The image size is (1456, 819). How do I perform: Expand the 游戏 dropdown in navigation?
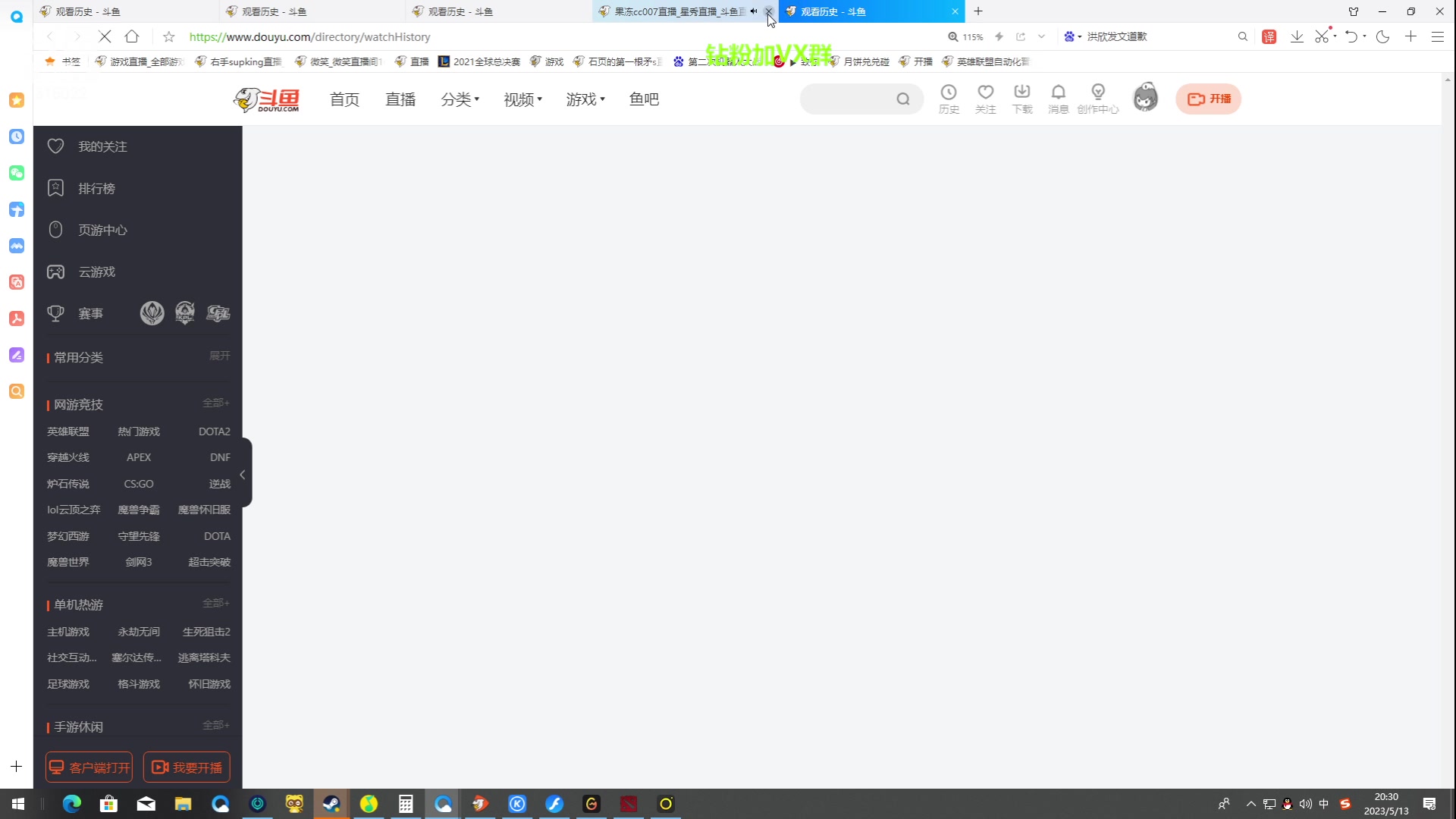click(x=585, y=99)
